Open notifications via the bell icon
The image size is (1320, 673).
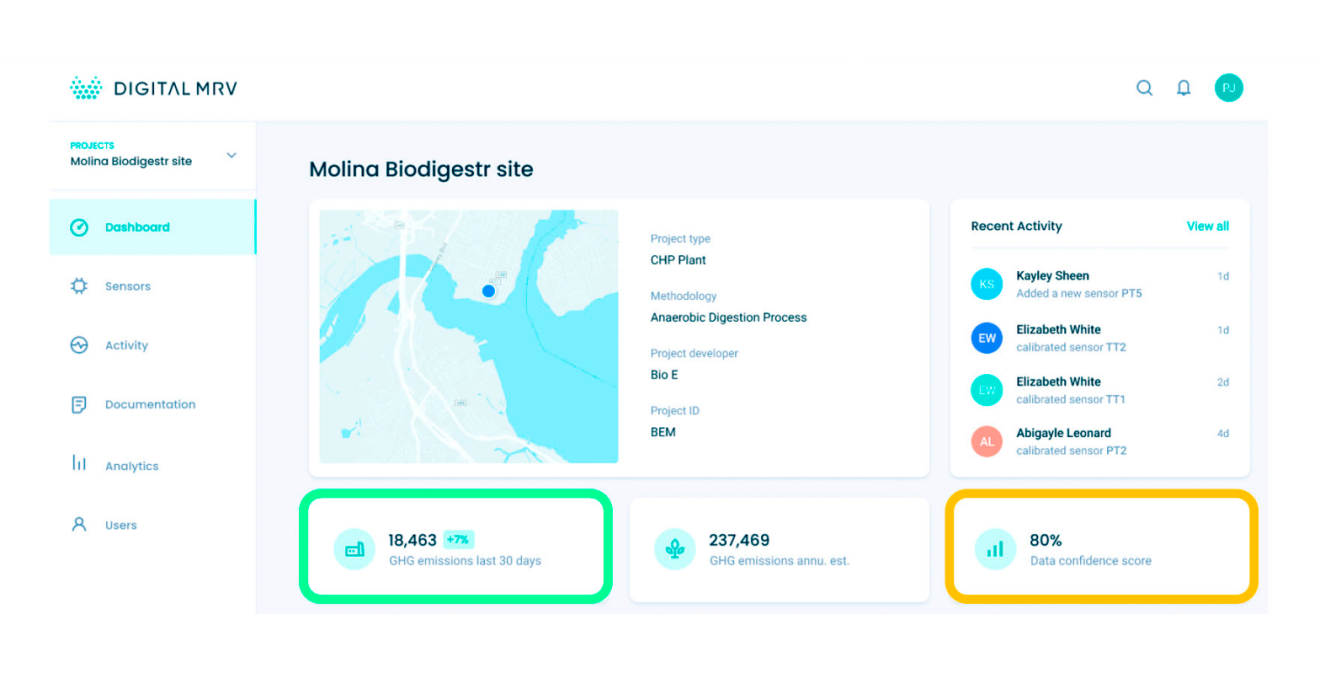point(1184,88)
